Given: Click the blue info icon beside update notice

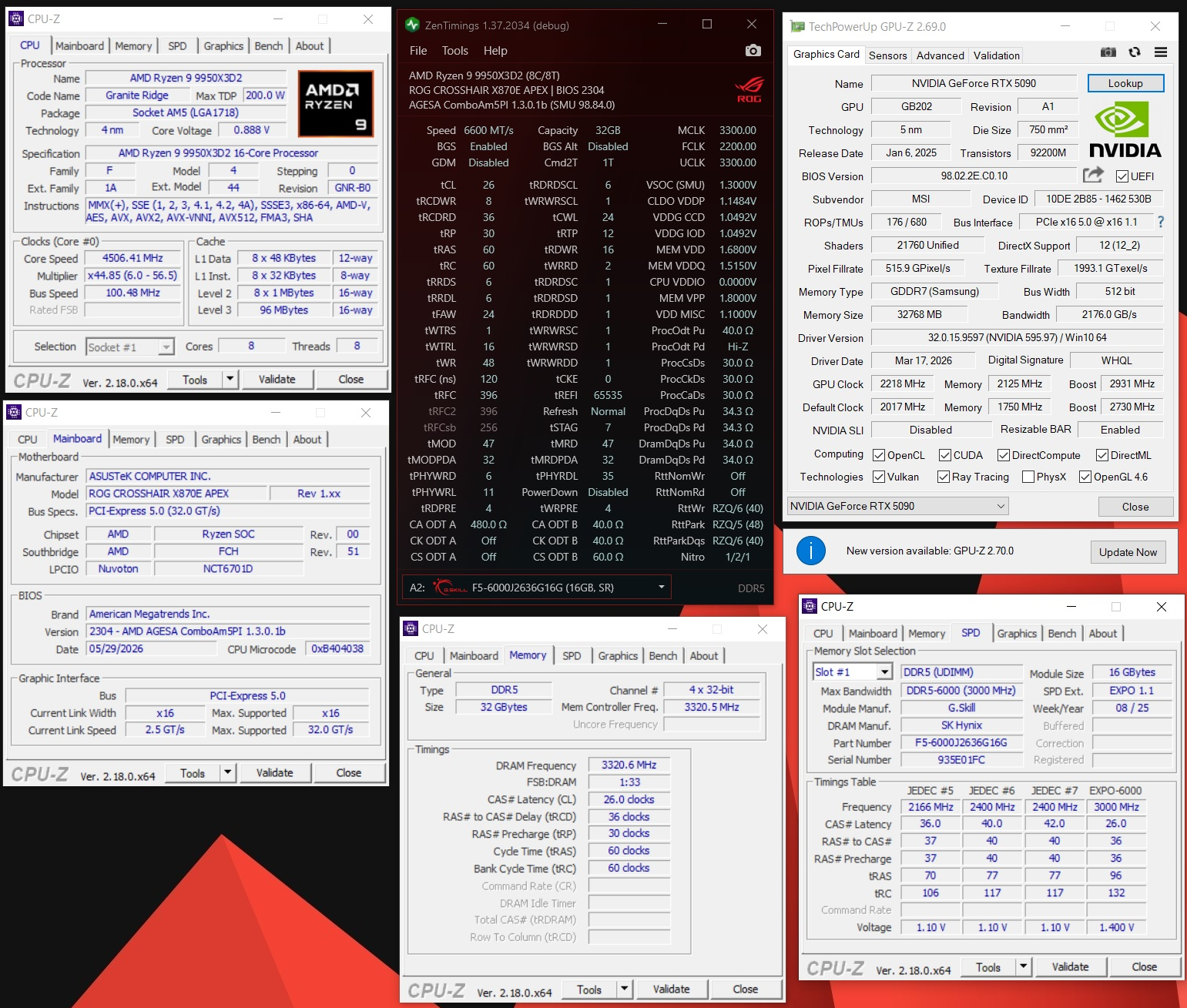Looking at the screenshot, I should coord(811,551).
